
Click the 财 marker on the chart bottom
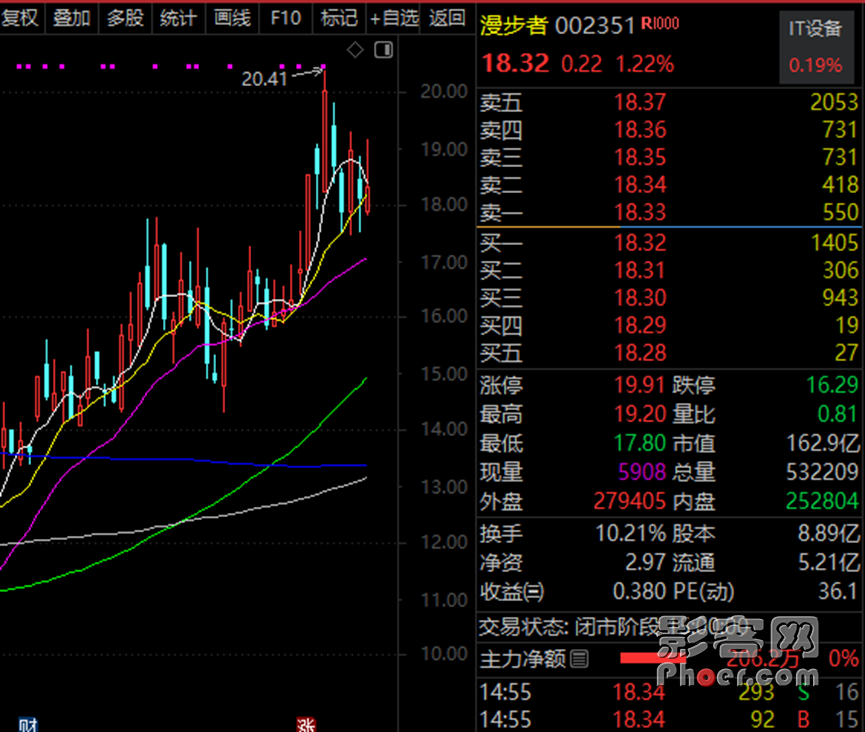tap(28, 725)
